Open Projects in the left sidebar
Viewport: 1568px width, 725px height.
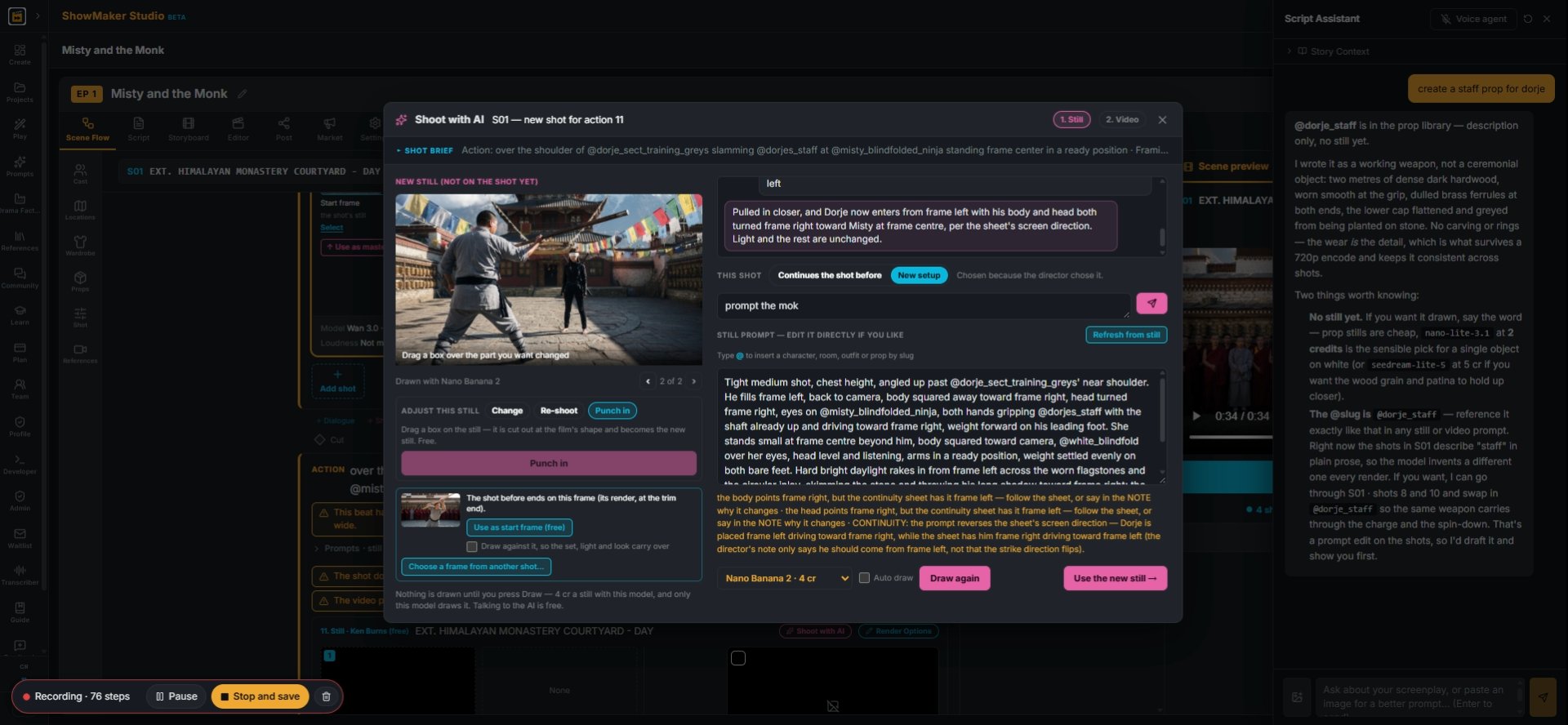tap(20, 92)
